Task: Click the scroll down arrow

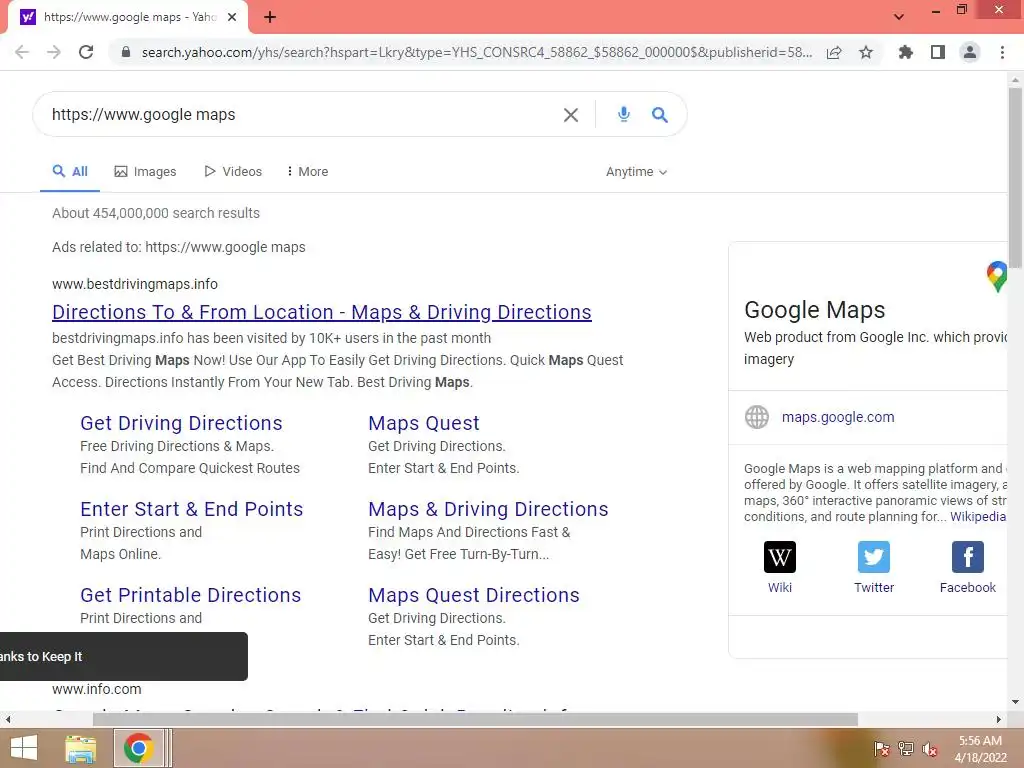Action: tap(1015, 702)
